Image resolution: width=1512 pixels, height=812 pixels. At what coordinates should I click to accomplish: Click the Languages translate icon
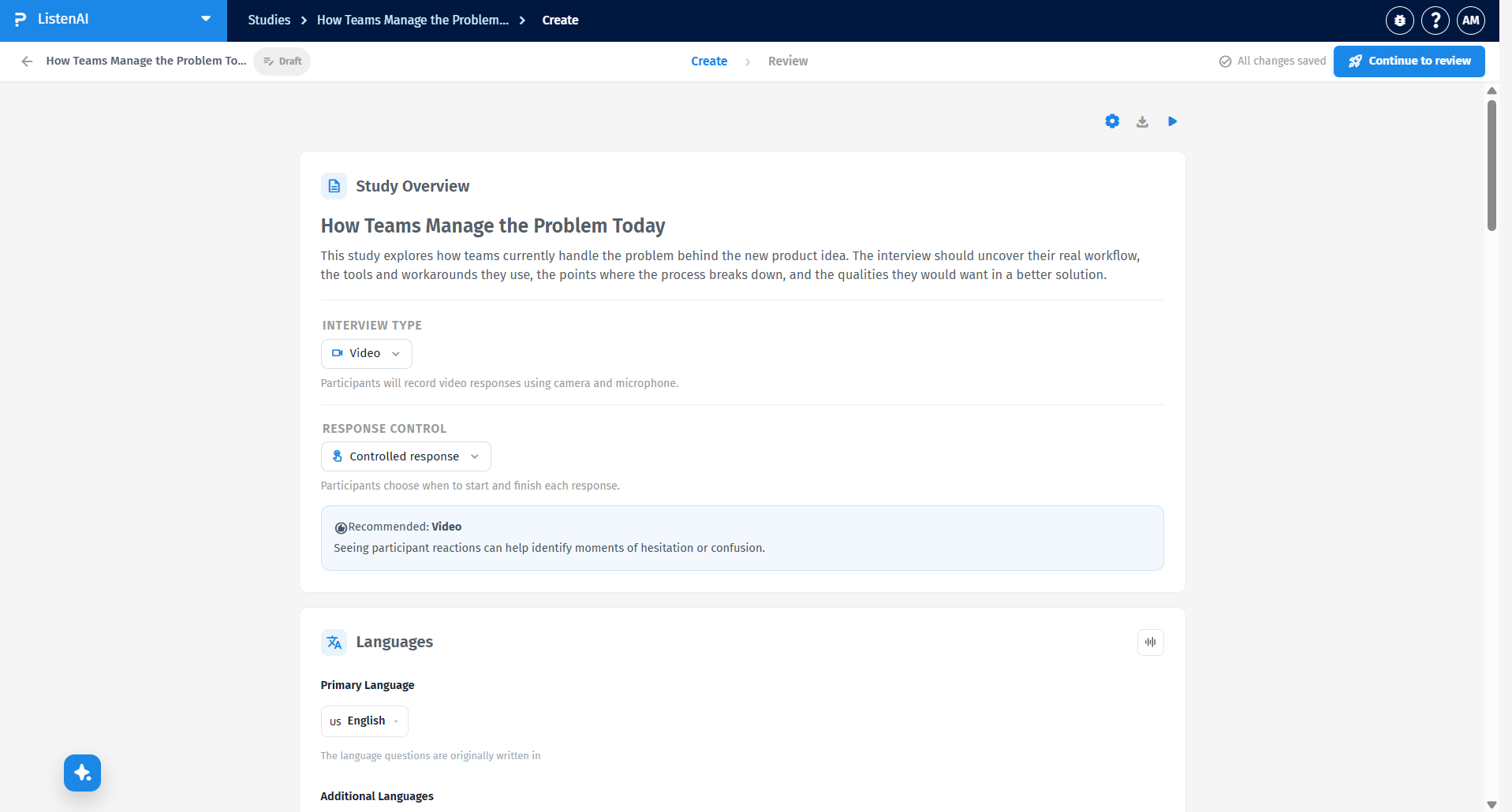point(334,643)
